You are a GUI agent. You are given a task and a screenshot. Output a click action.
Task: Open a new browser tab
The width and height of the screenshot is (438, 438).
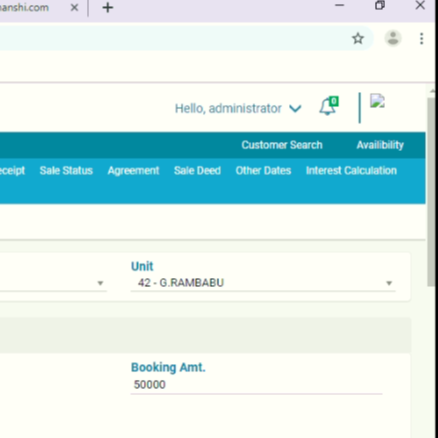coord(107,7)
